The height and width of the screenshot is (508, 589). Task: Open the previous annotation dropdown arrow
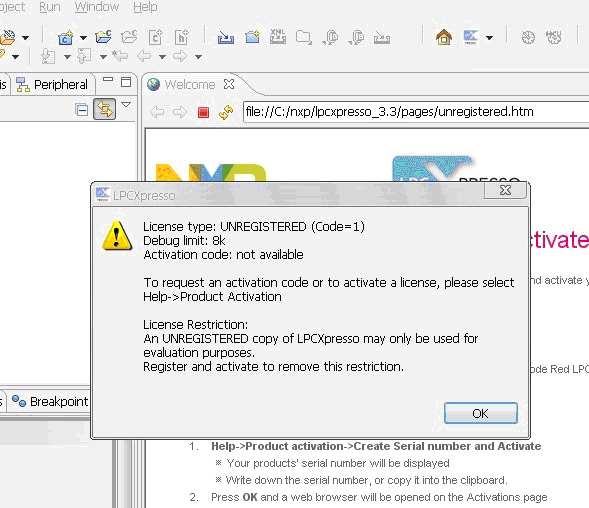point(103,57)
